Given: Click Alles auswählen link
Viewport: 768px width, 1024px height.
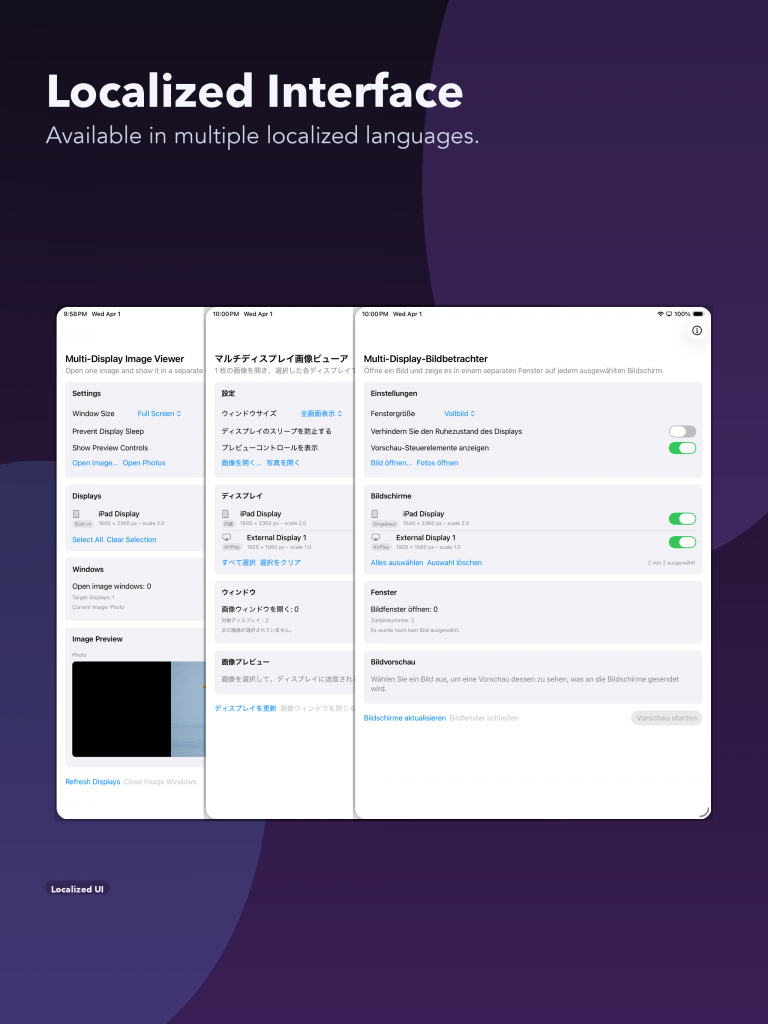Looking at the screenshot, I should pos(397,562).
